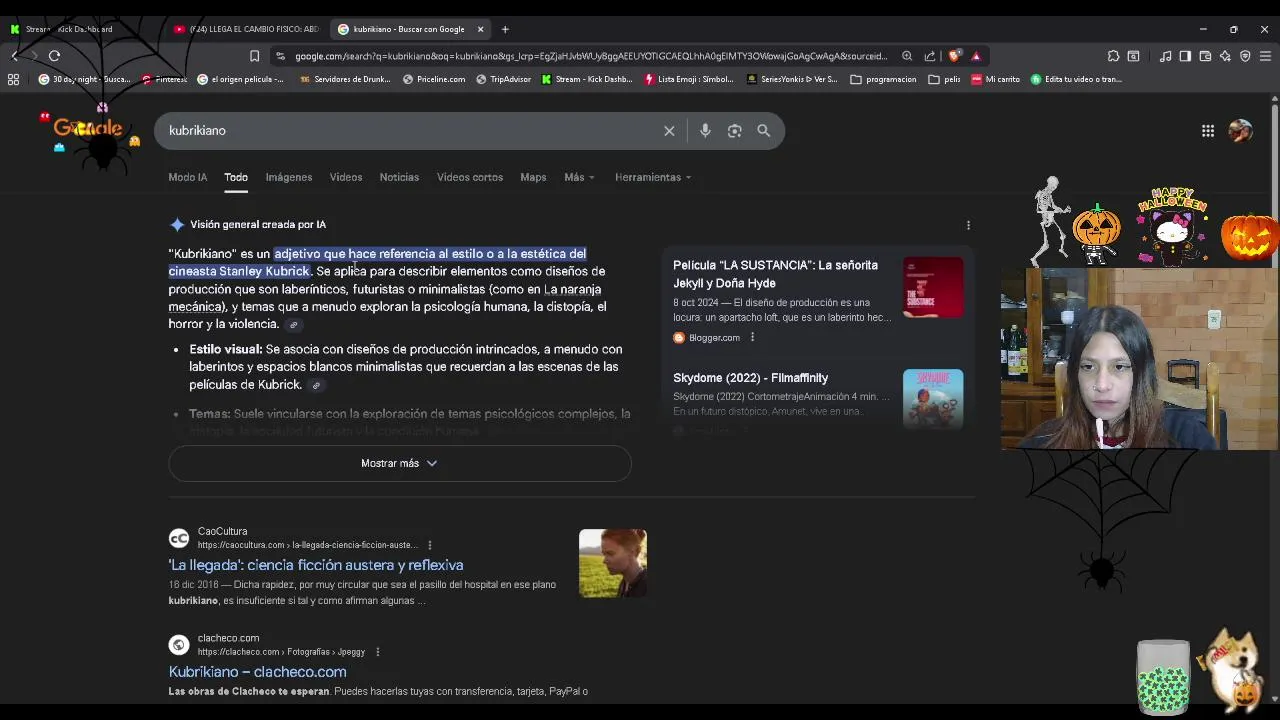Open three-dot menu next to Blogger.com source
1280x720 pixels.
(752, 338)
